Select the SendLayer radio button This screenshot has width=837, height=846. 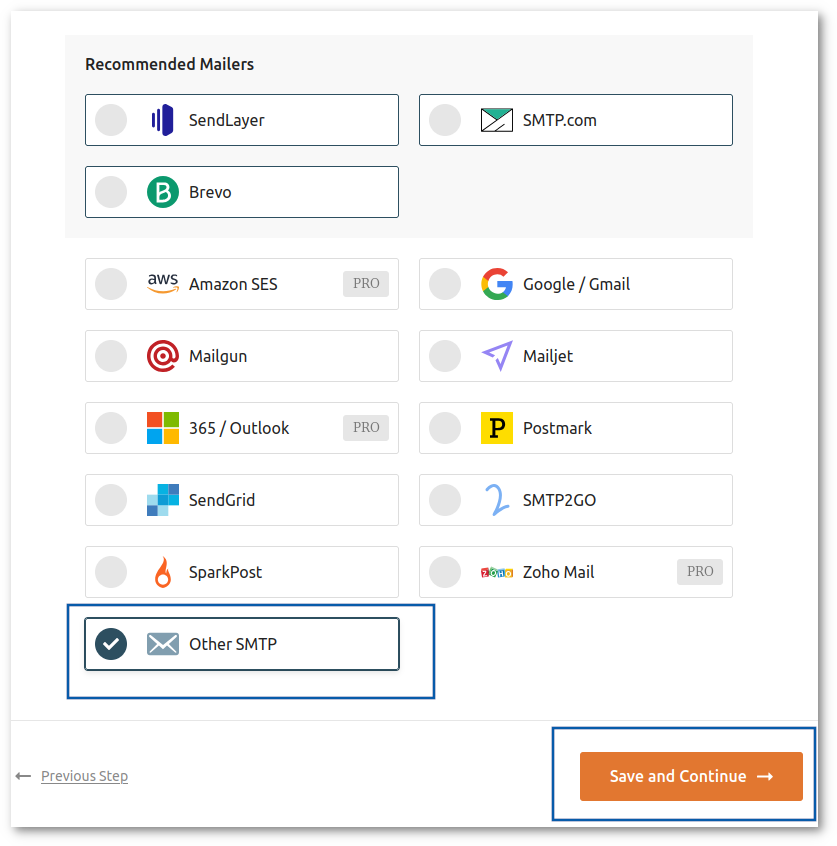111,120
